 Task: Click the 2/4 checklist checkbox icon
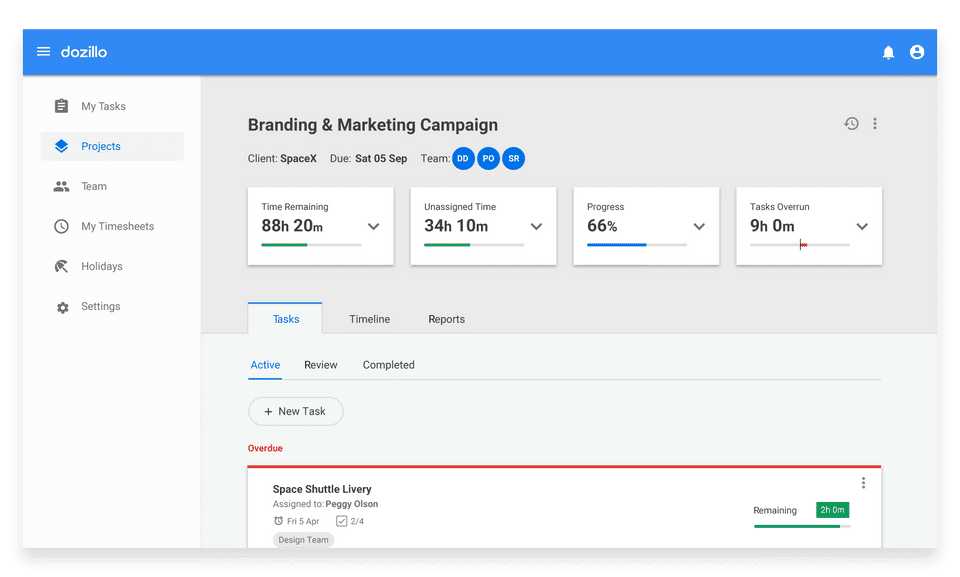tap(342, 521)
